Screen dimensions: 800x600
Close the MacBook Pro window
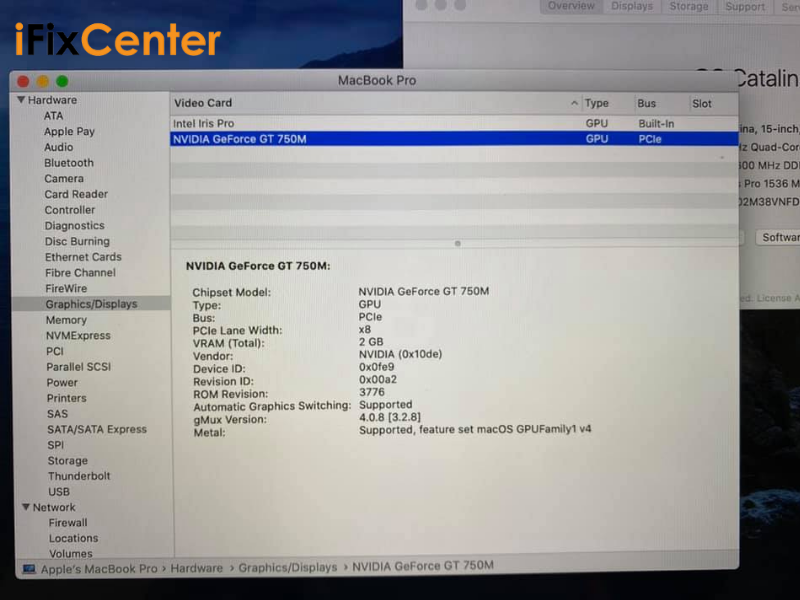[23, 82]
